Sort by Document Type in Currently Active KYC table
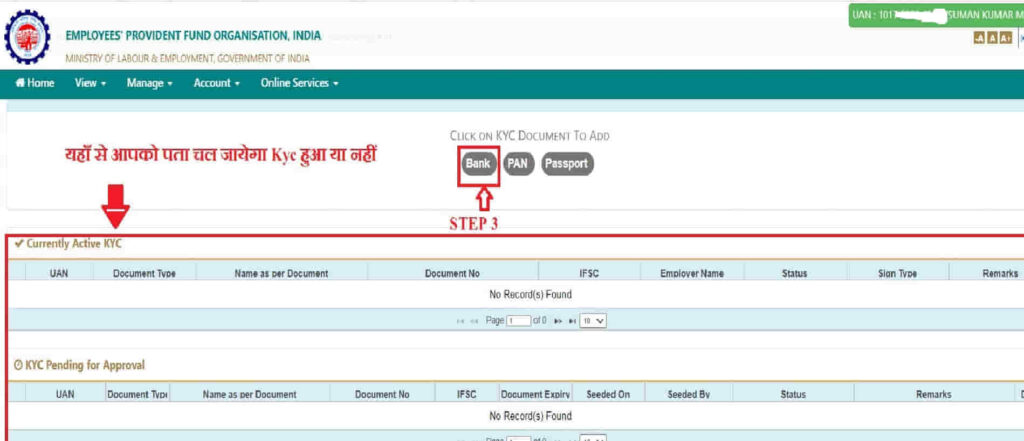The image size is (1024, 441). click(144, 274)
